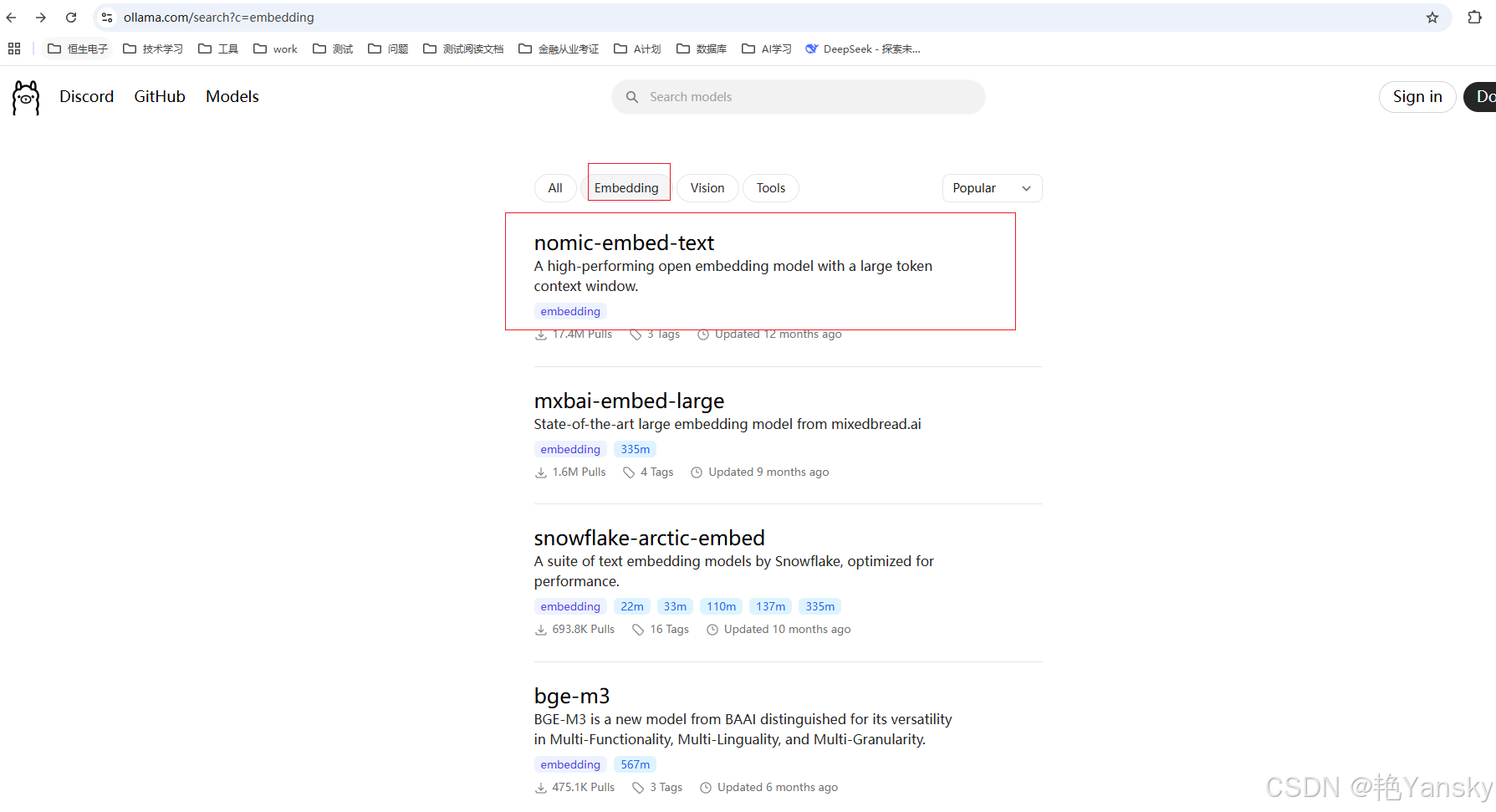Open the 工具 bookmark folder

point(218,49)
